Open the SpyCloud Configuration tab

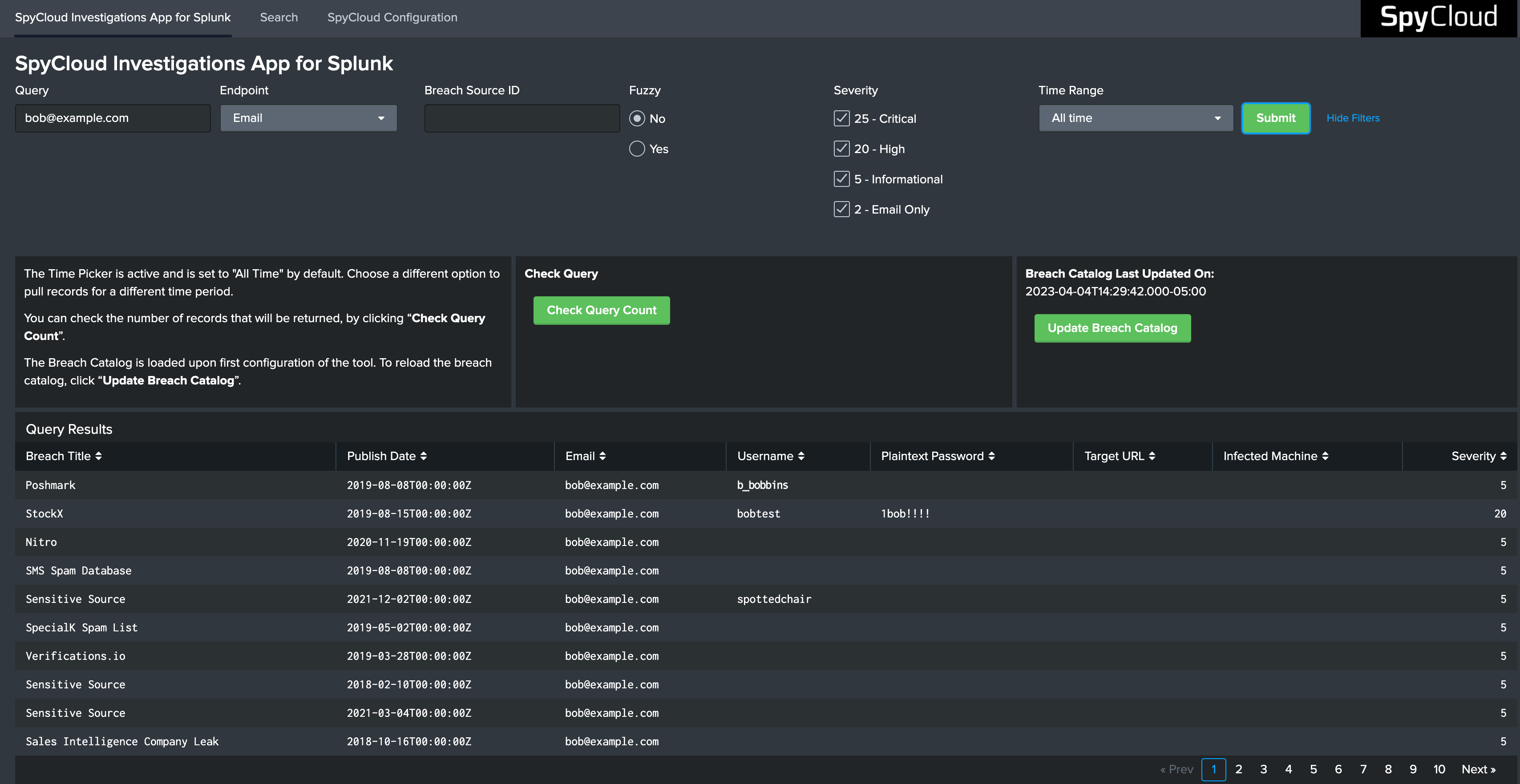[x=392, y=18]
